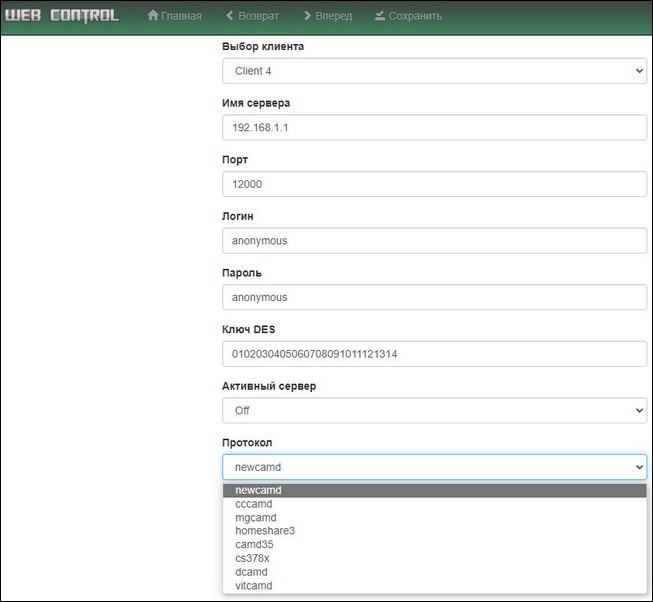Select cs378x option in protocol list

click(x=434, y=558)
